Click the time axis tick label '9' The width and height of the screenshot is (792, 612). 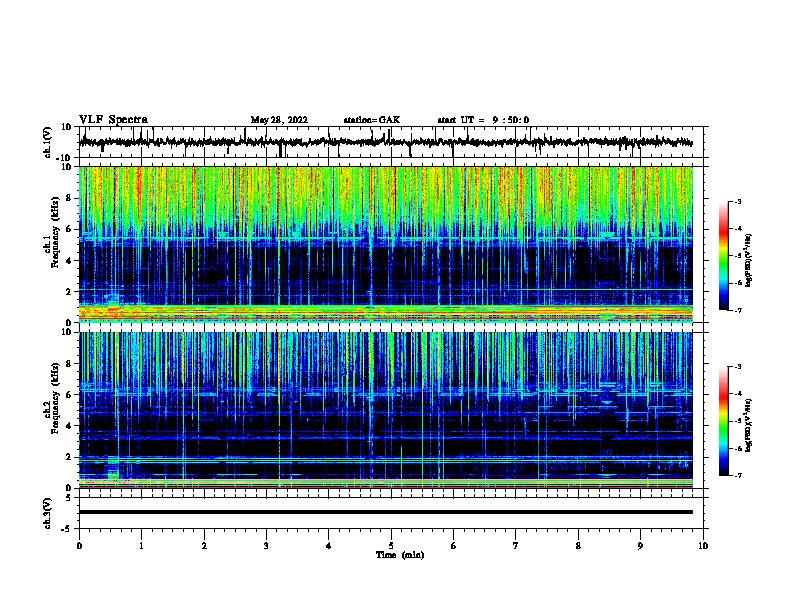[640, 546]
